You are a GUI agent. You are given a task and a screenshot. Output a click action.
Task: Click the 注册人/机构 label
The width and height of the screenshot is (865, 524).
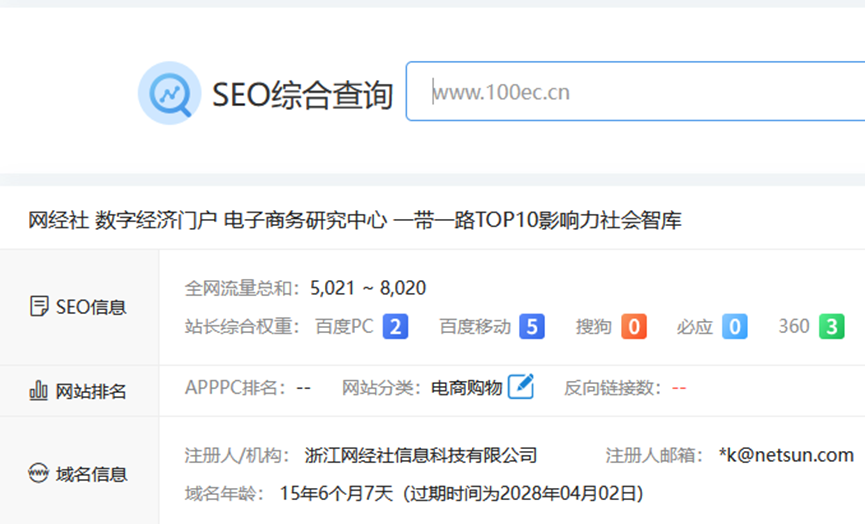tap(237, 456)
